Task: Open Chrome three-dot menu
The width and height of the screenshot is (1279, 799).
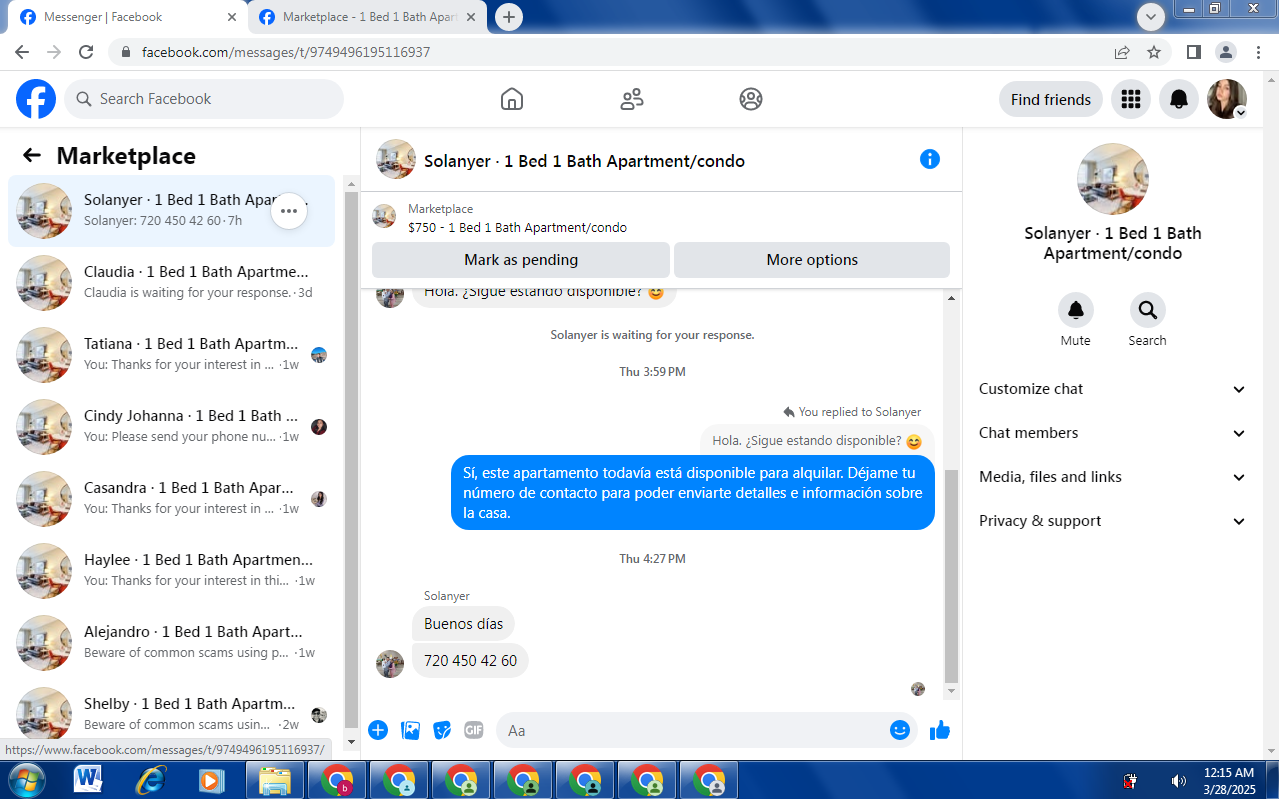Action: 1258,52
